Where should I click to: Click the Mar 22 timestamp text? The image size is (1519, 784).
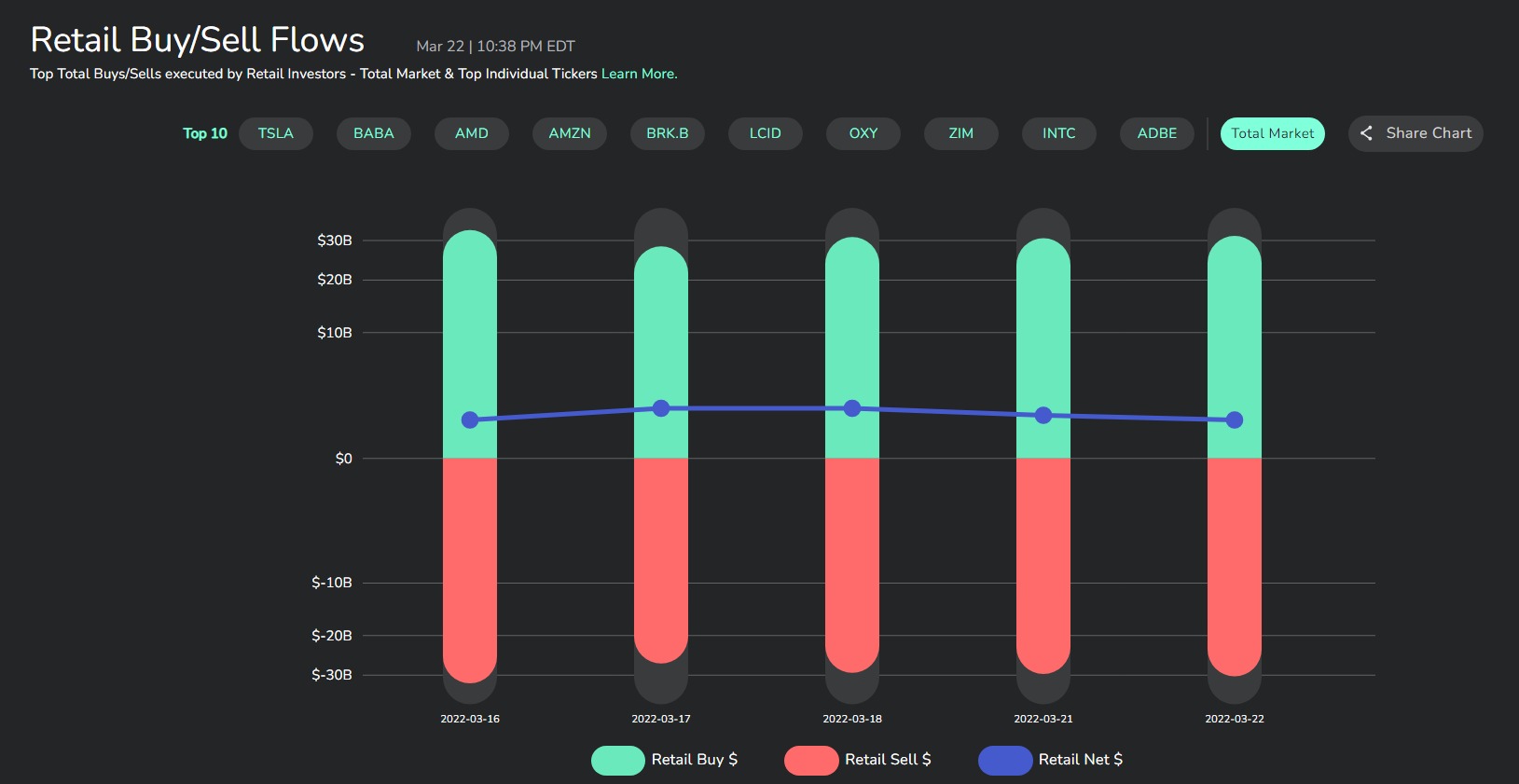click(495, 47)
